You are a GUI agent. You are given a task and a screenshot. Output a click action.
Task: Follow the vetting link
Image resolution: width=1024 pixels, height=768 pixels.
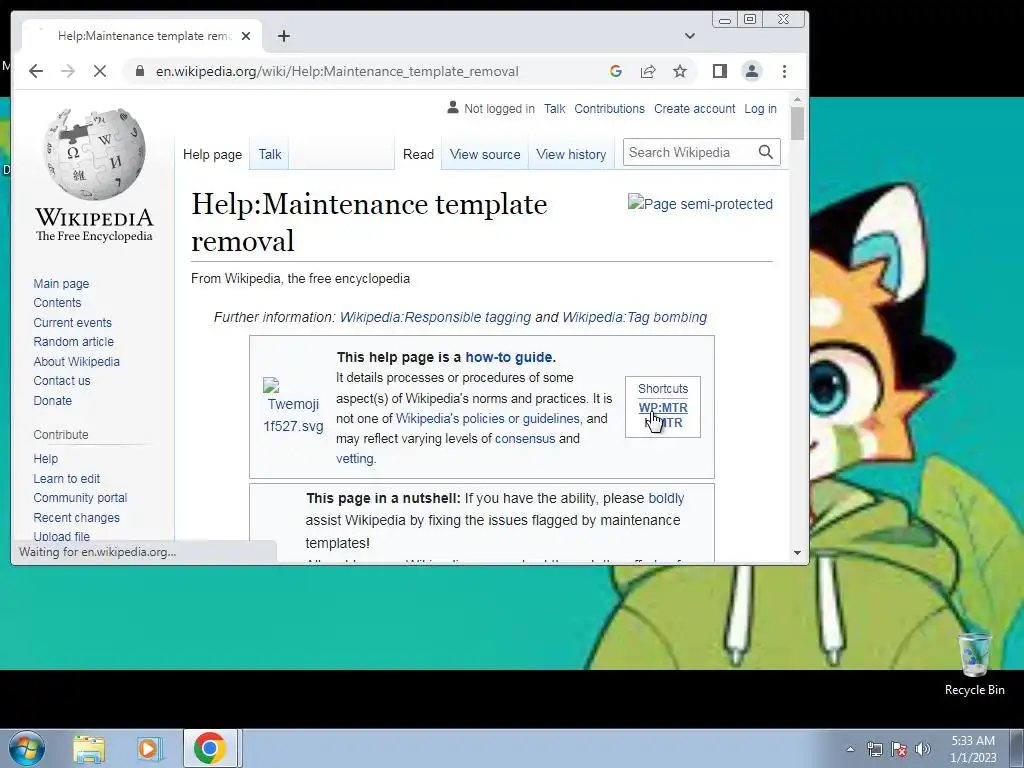click(x=355, y=458)
